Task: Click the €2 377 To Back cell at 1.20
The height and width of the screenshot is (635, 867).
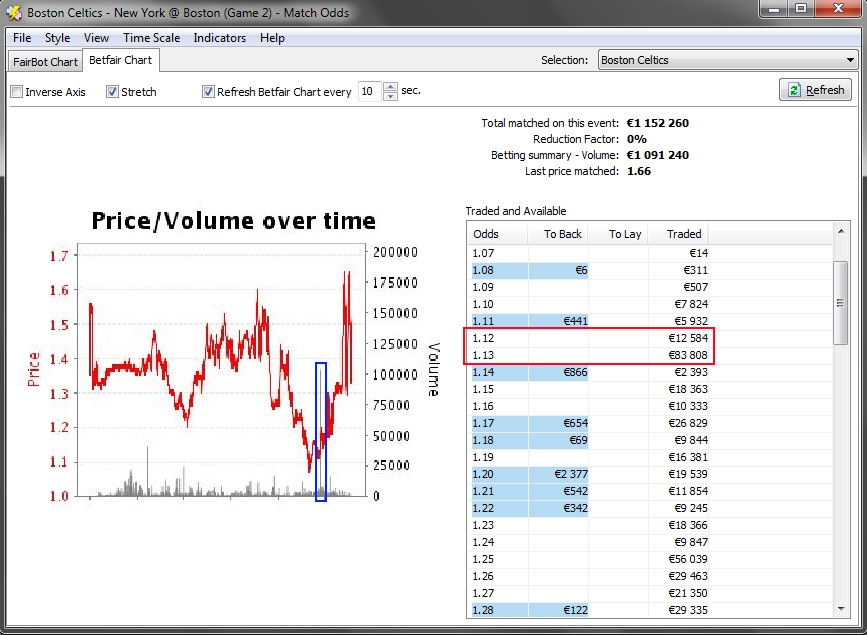Action: coord(558,474)
